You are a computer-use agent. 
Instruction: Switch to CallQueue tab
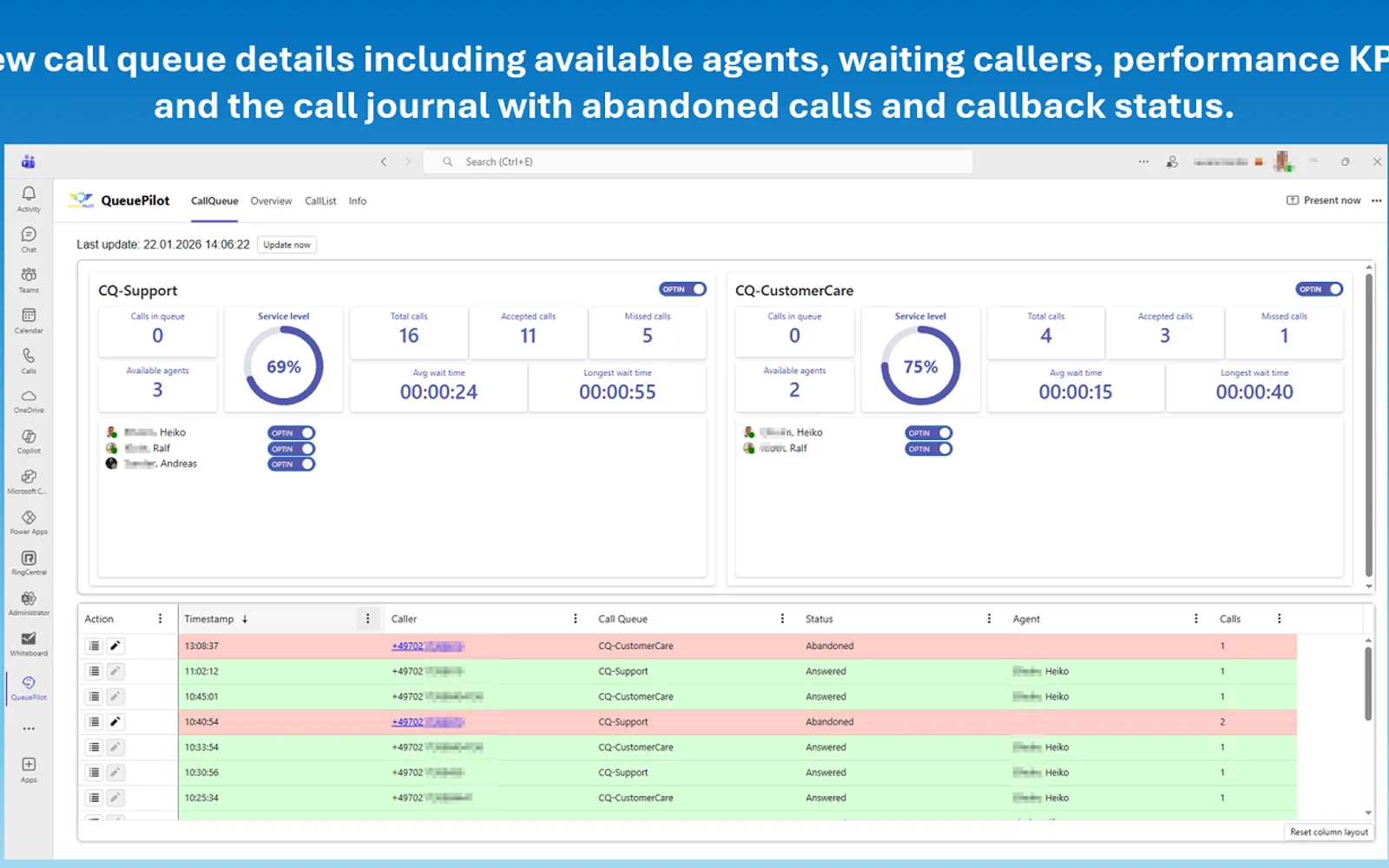point(214,201)
